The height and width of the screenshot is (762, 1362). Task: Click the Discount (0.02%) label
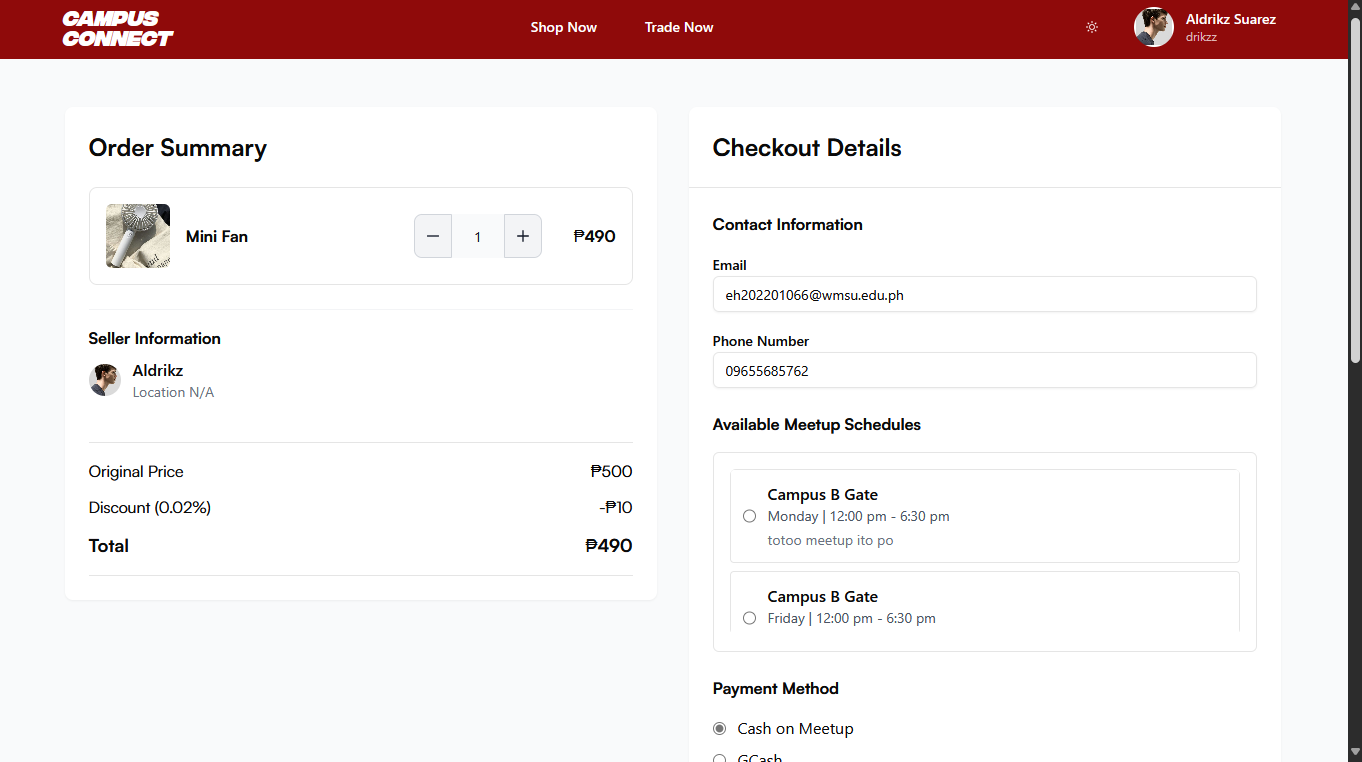tap(150, 507)
